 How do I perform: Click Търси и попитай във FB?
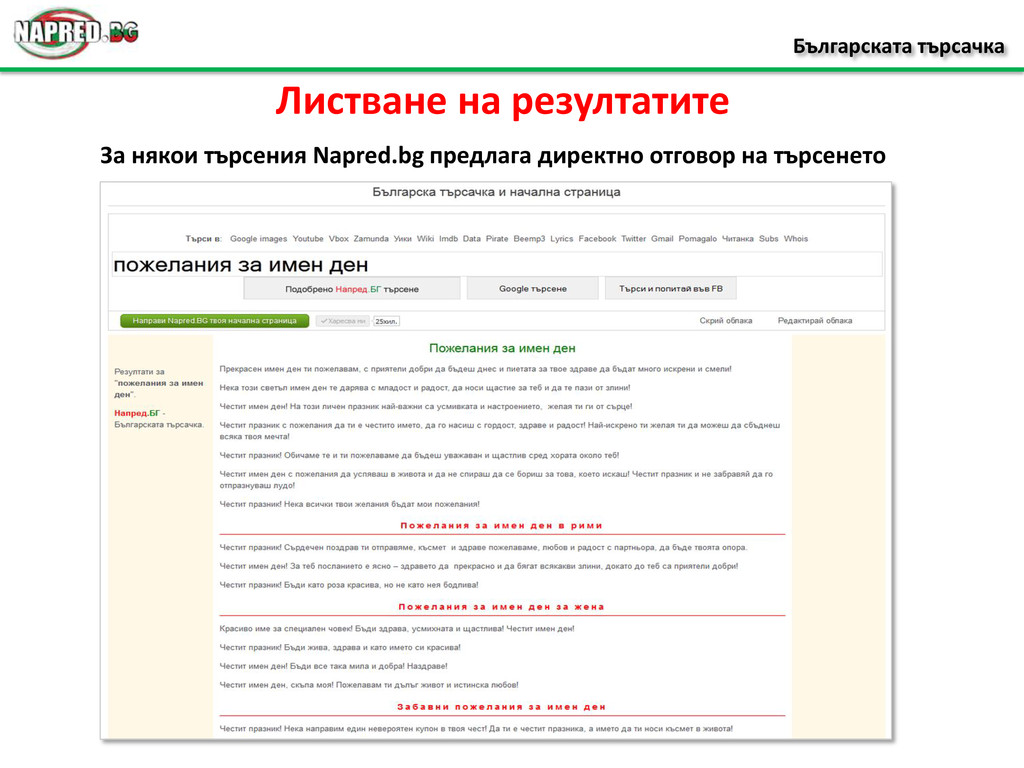pos(671,289)
